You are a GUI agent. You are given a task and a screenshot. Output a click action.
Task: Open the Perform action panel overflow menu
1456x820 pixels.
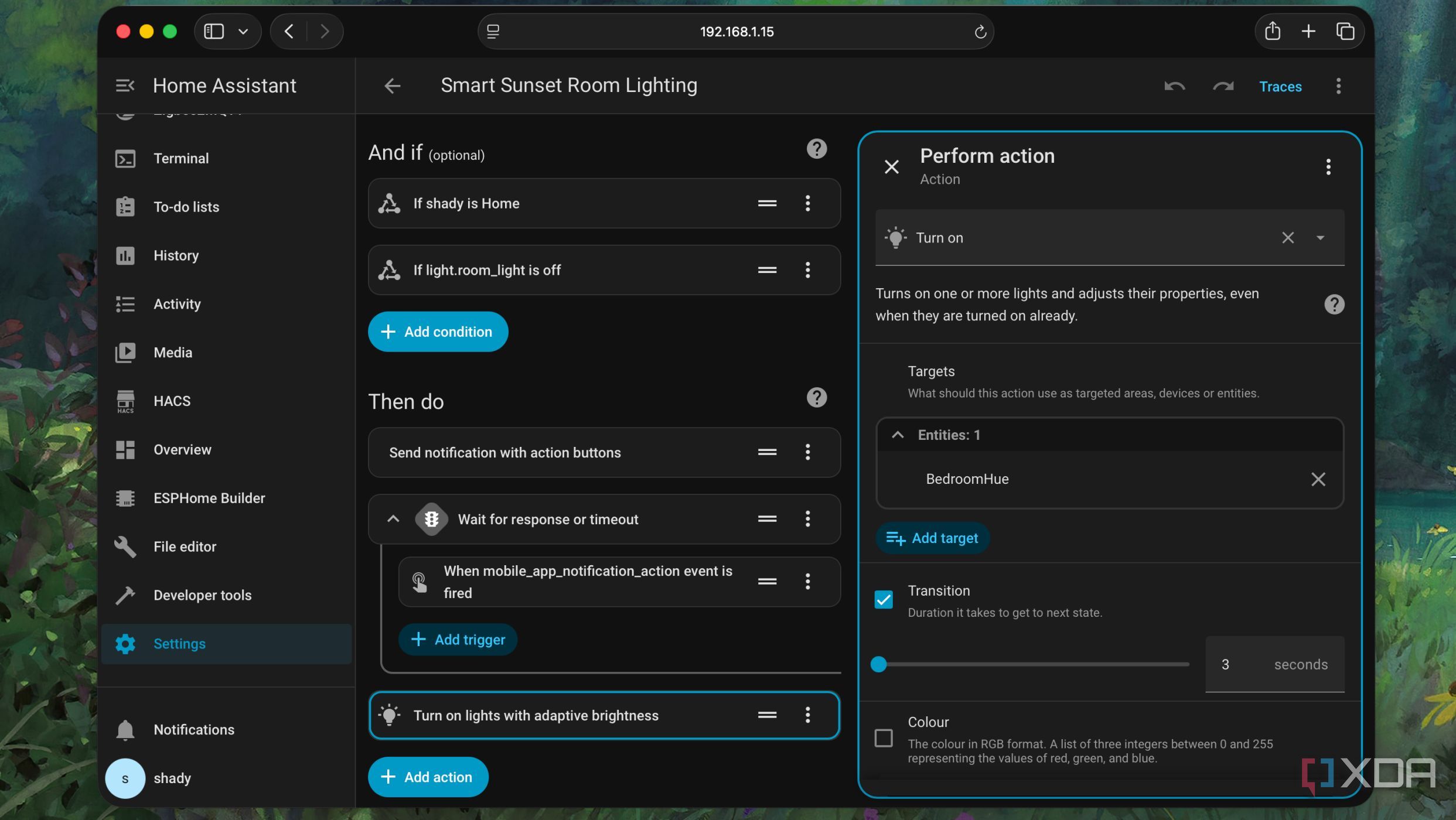pos(1328,167)
